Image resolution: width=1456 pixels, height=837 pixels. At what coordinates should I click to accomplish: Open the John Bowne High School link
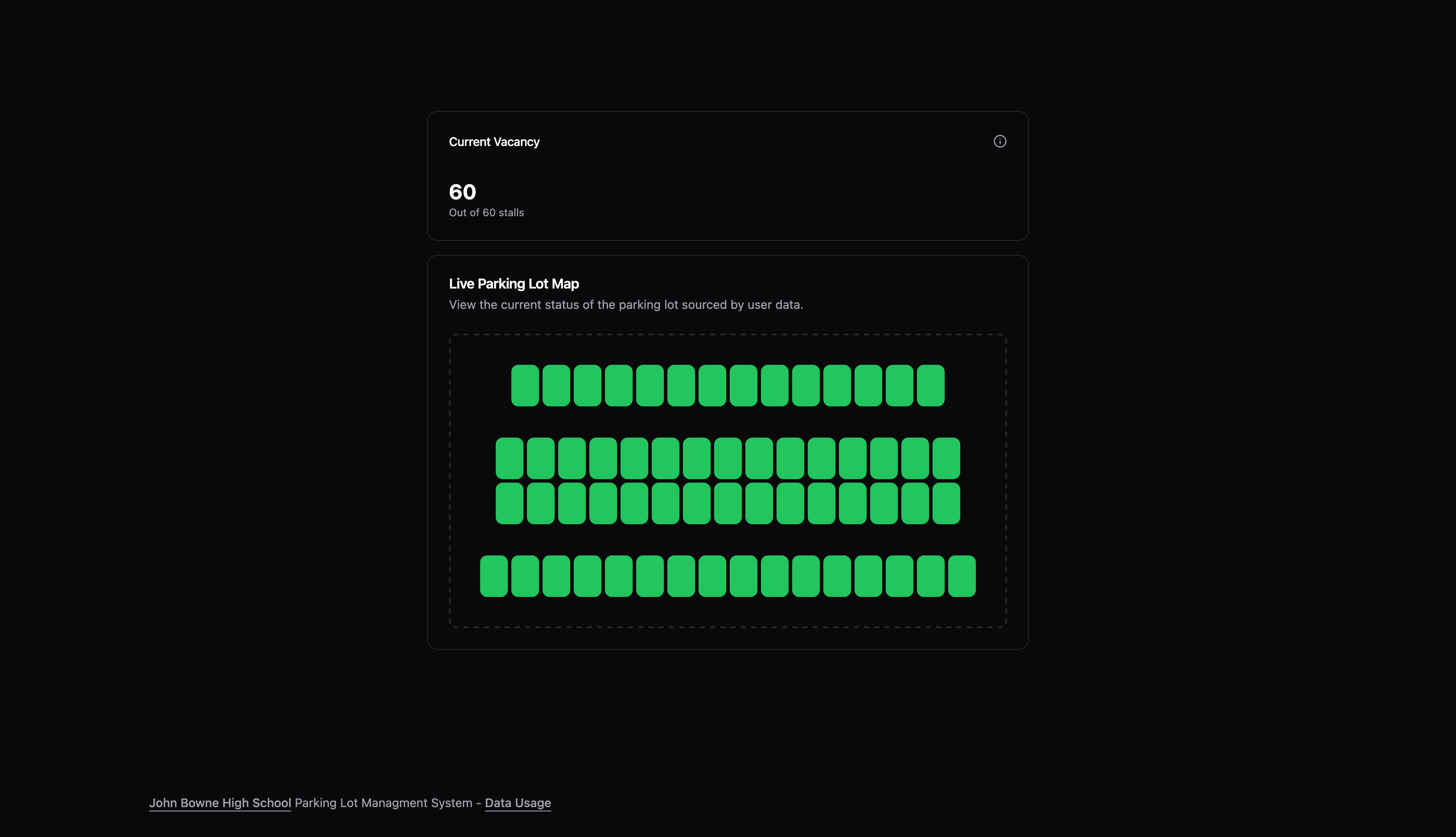click(220, 802)
